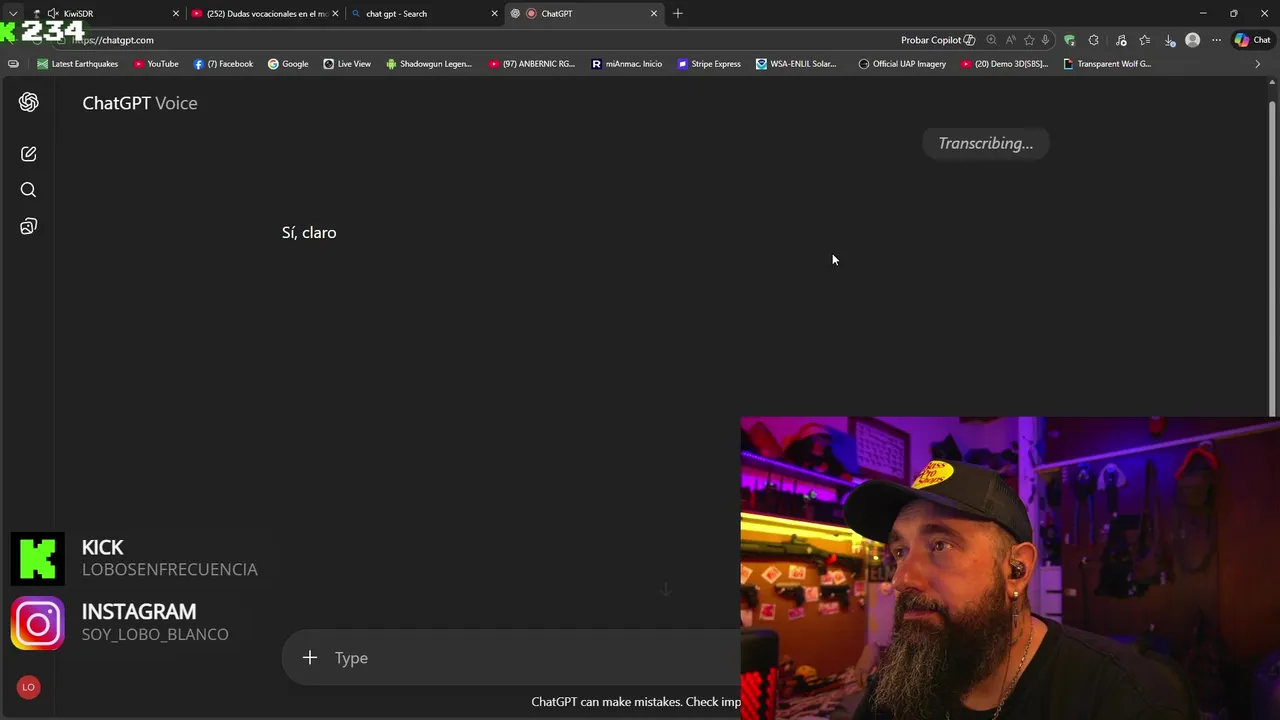Open the WSA-ENLIL Solar bookmark
Image resolution: width=1280 pixels, height=720 pixels.
796,64
